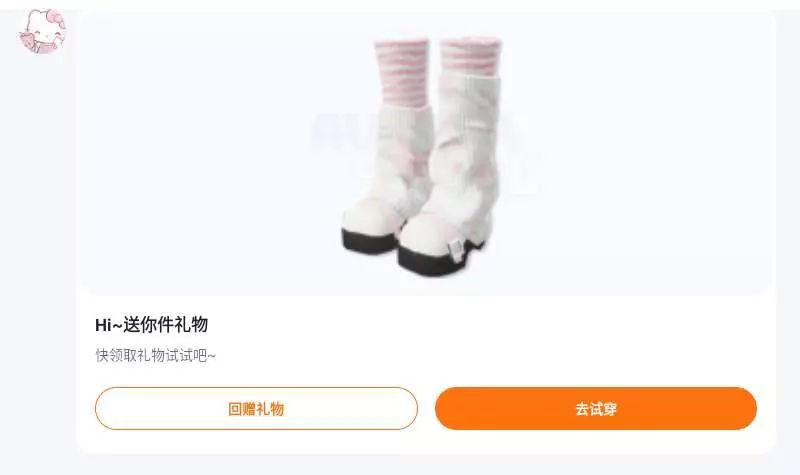Tap the 去试穿 orange button
800x475 pixels.
coord(596,409)
